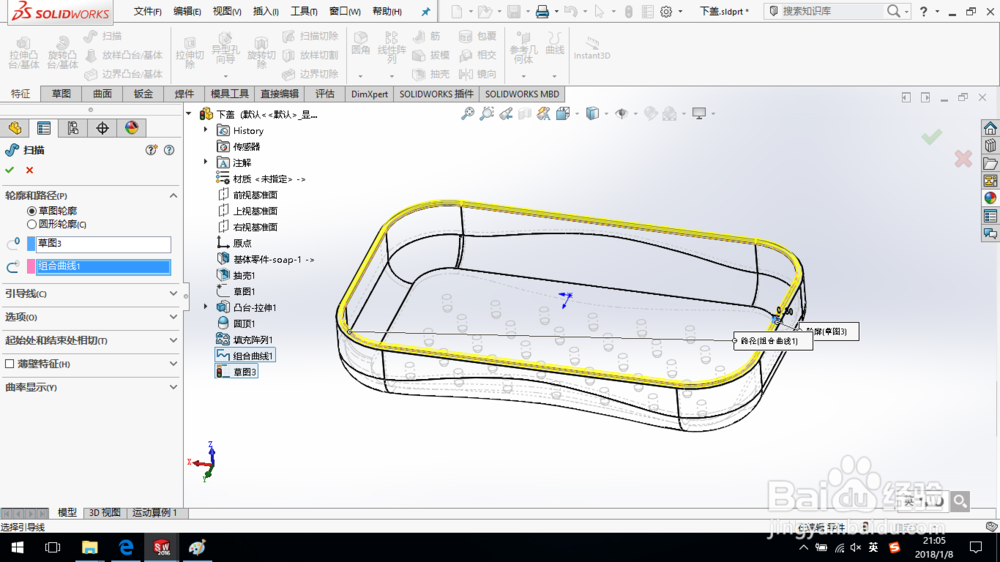Click the confirmation corner red X
This screenshot has height=562, width=1000.
pos(963,158)
